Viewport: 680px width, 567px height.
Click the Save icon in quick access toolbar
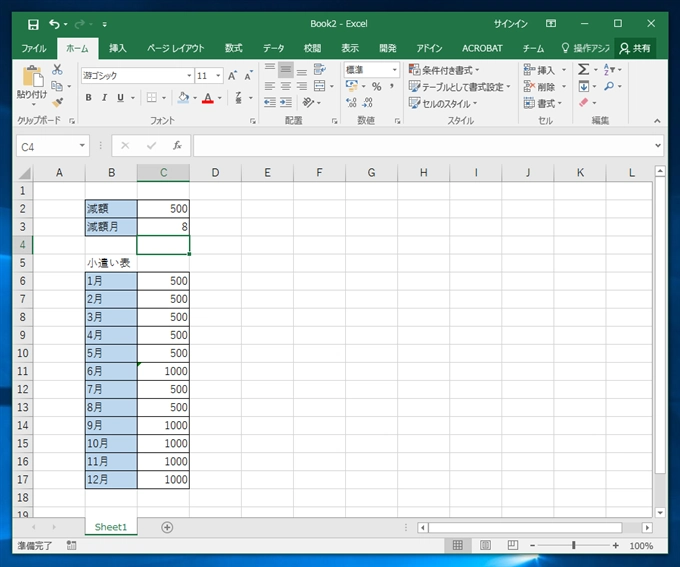33,24
